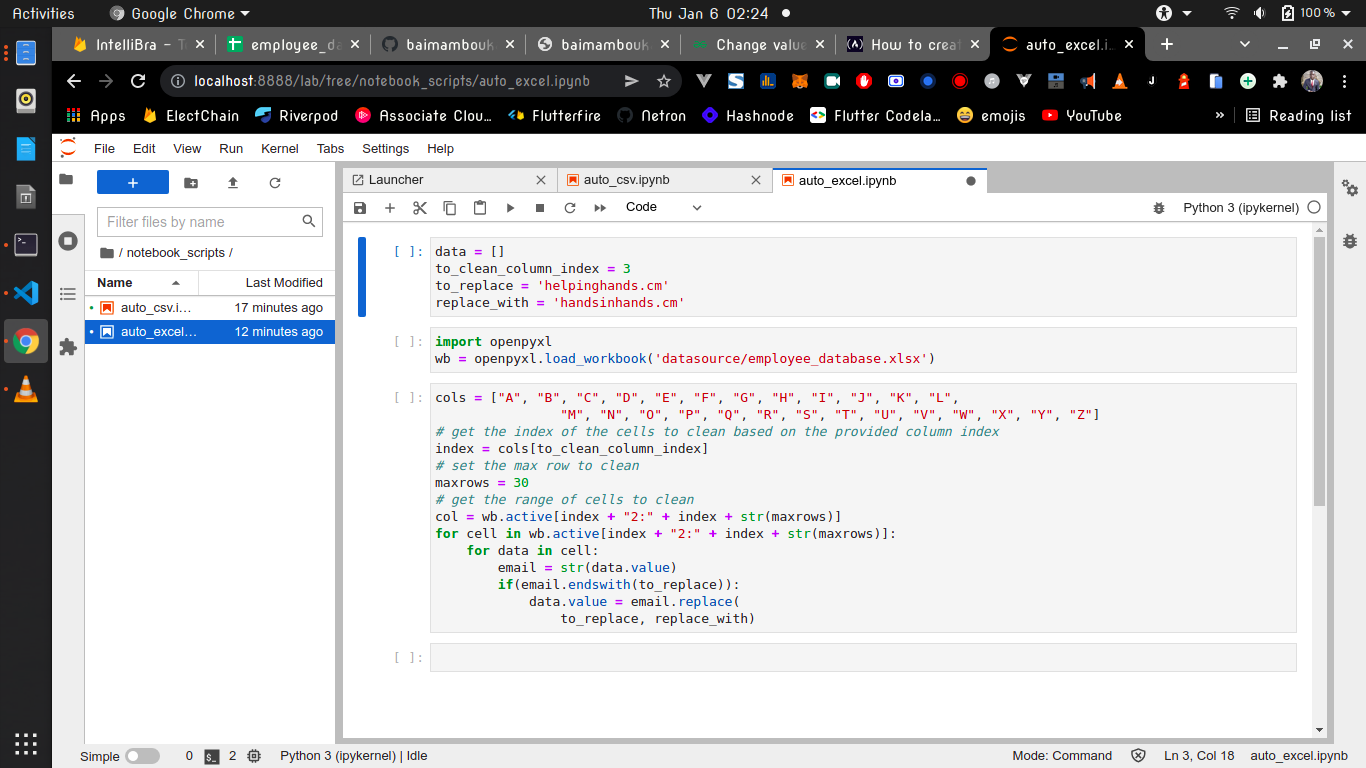Run the current cell with the play icon
Image resolution: width=1366 pixels, height=768 pixels.
click(x=510, y=207)
